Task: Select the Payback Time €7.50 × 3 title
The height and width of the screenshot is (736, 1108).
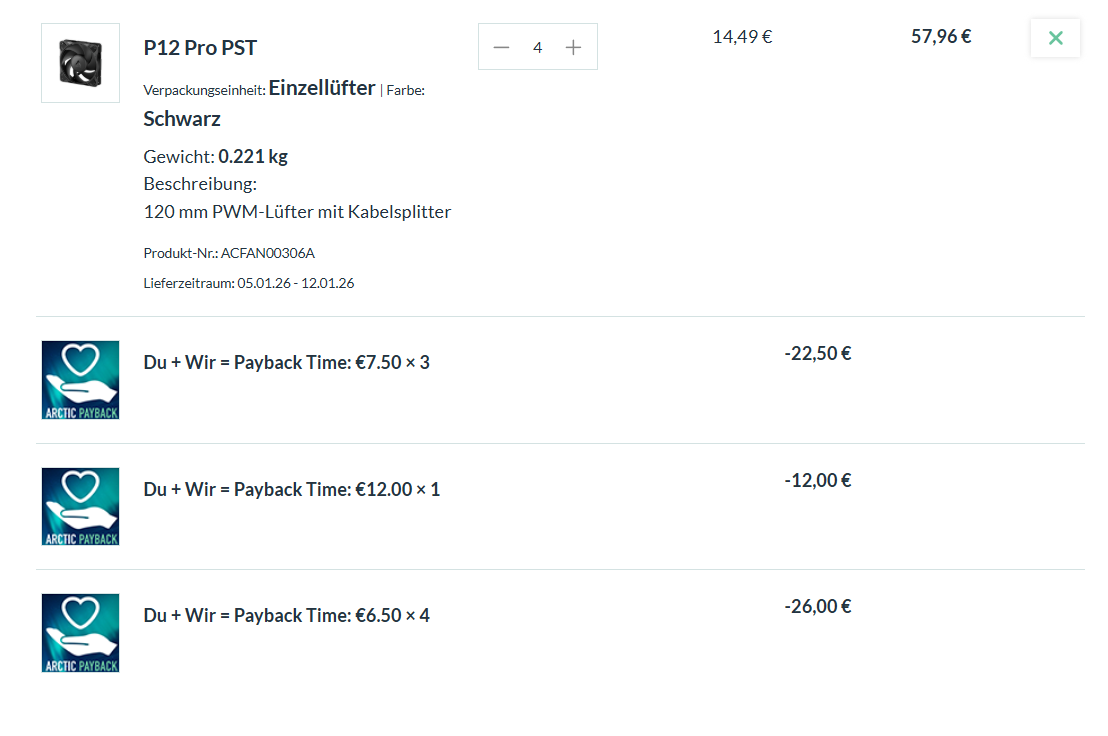Action: (287, 362)
